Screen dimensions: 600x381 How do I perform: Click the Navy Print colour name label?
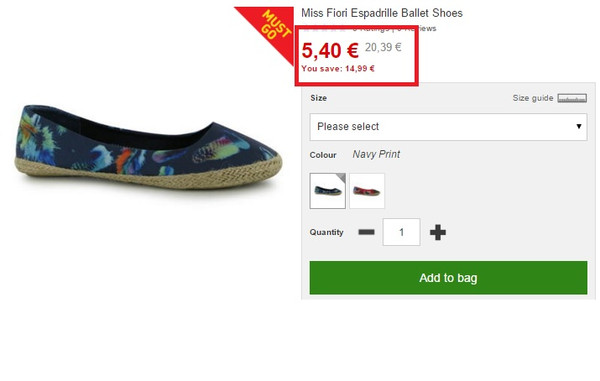(x=376, y=155)
